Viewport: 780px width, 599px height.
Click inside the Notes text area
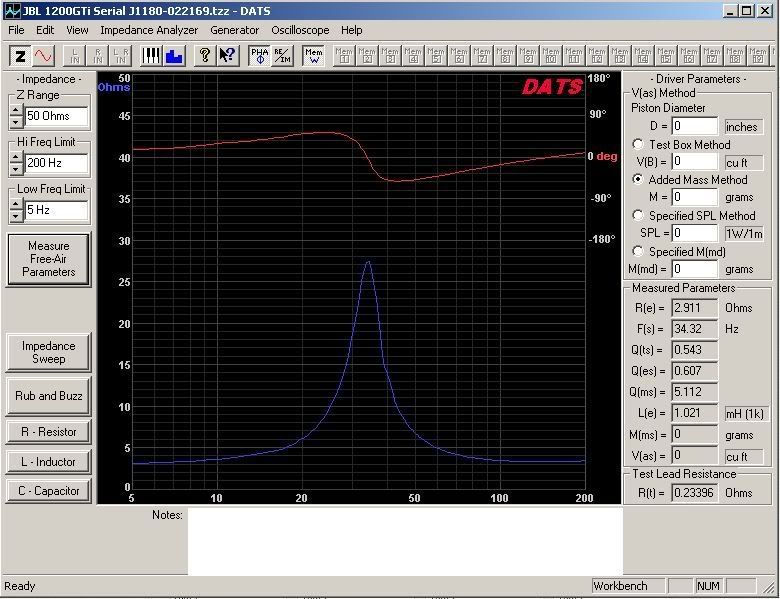[405, 541]
